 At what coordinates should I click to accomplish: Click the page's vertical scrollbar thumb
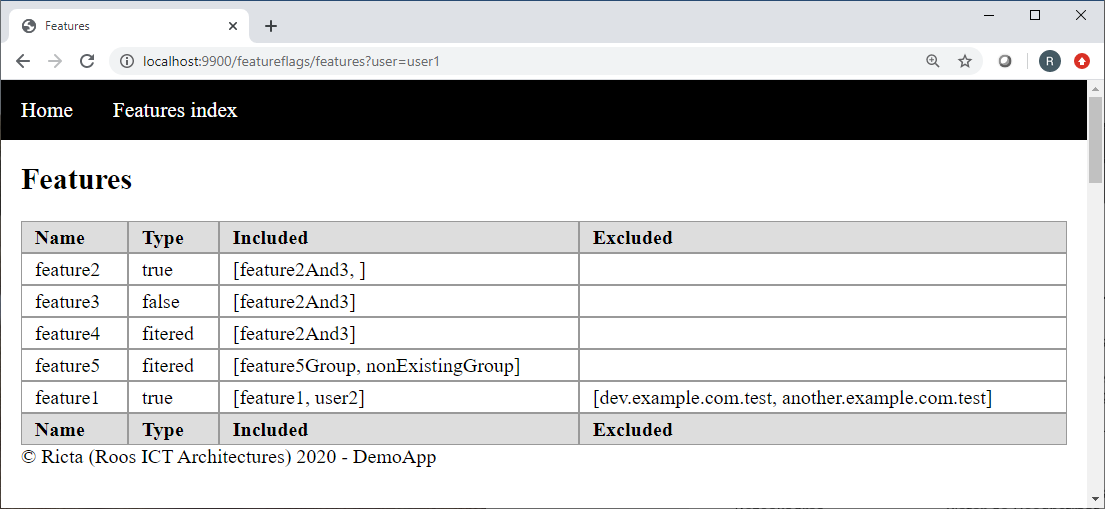(1096, 140)
